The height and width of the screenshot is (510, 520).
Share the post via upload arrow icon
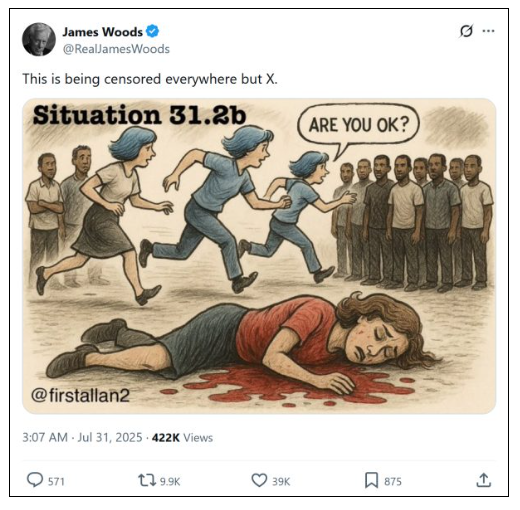(x=484, y=480)
